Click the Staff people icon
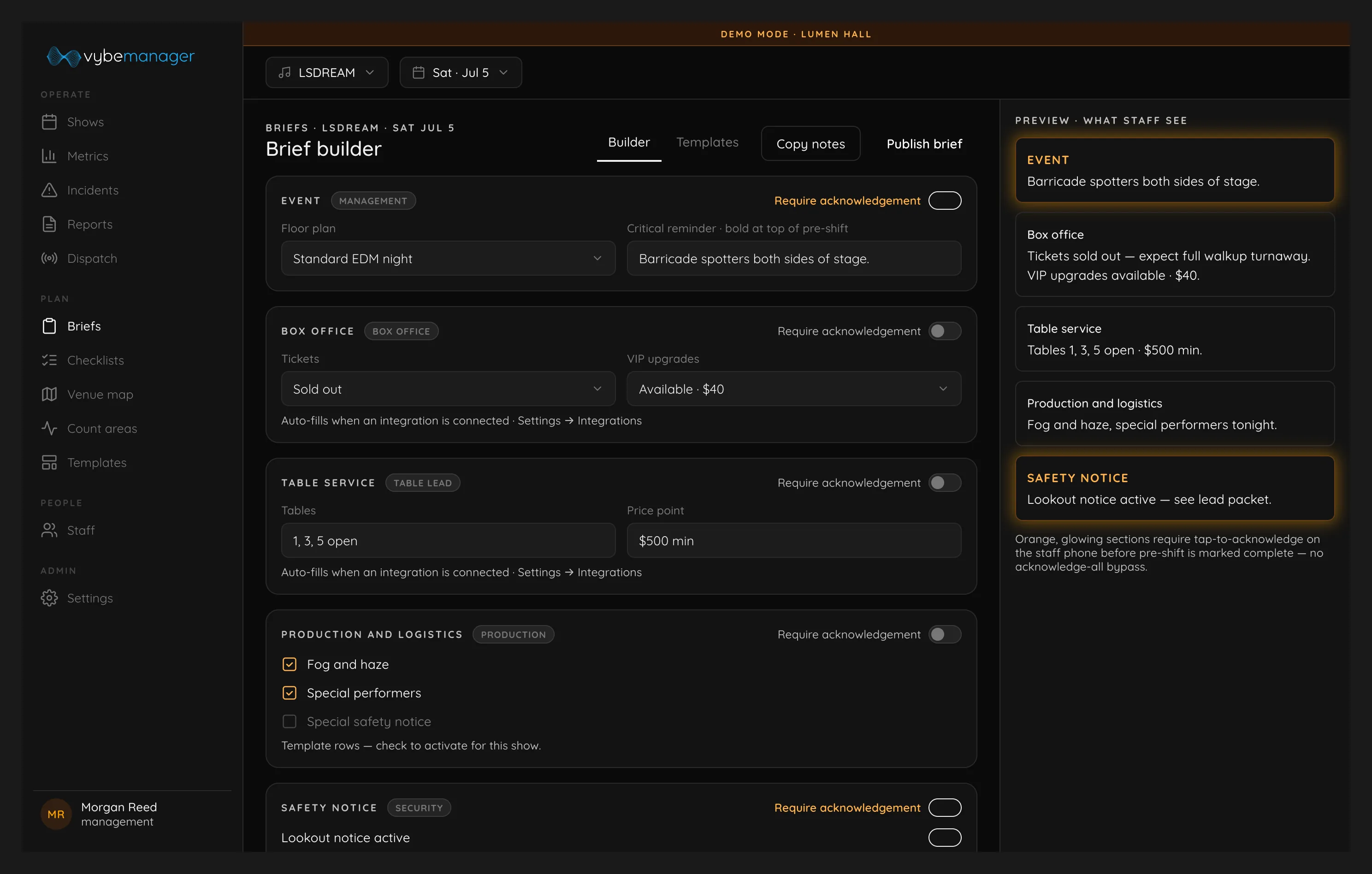The height and width of the screenshot is (874, 1372). [50, 531]
